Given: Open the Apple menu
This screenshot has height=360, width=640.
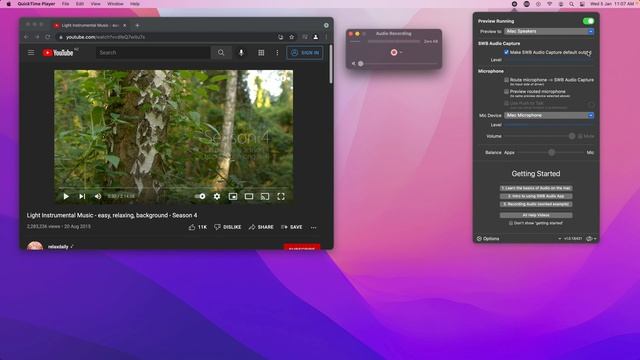Looking at the screenshot, I should click(x=9, y=4).
